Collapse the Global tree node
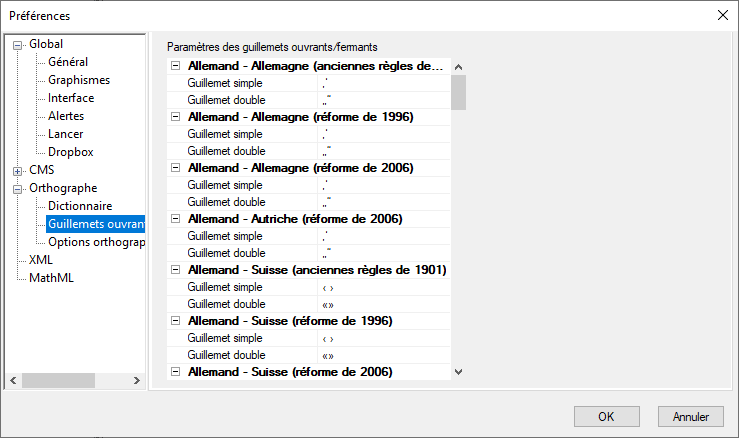Screen dimensions: 739x438 [18, 44]
